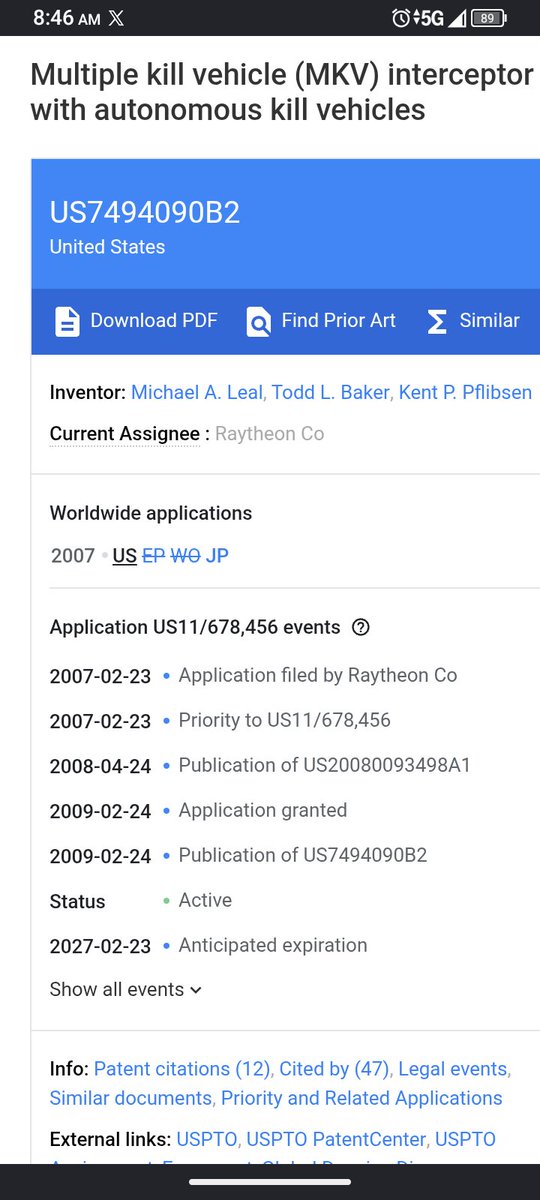540x1200 pixels.
Task: Select the WO worldwide application
Action: [185, 556]
